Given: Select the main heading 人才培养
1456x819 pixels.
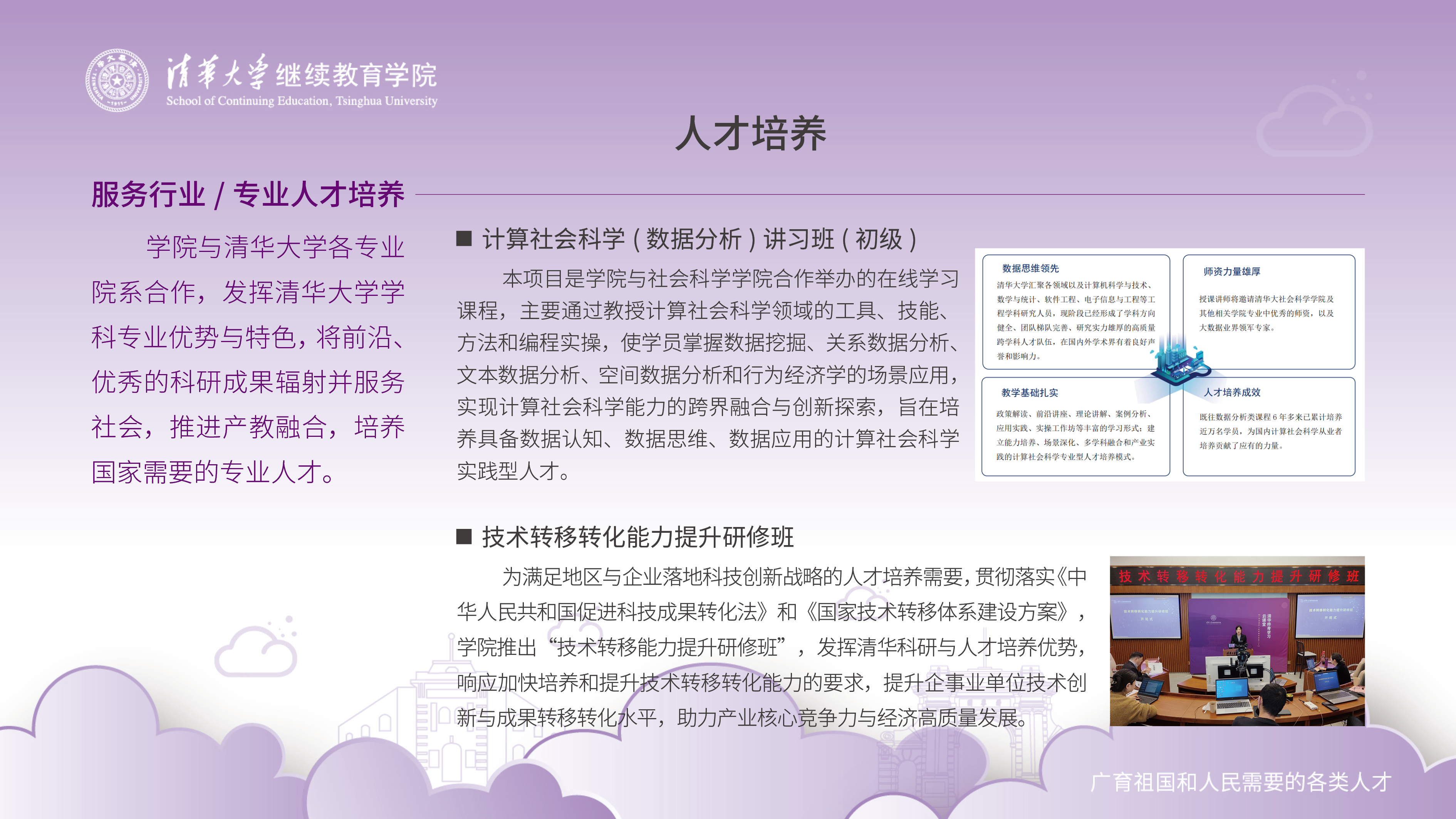Looking at the screenshot, I should (751, 134).
